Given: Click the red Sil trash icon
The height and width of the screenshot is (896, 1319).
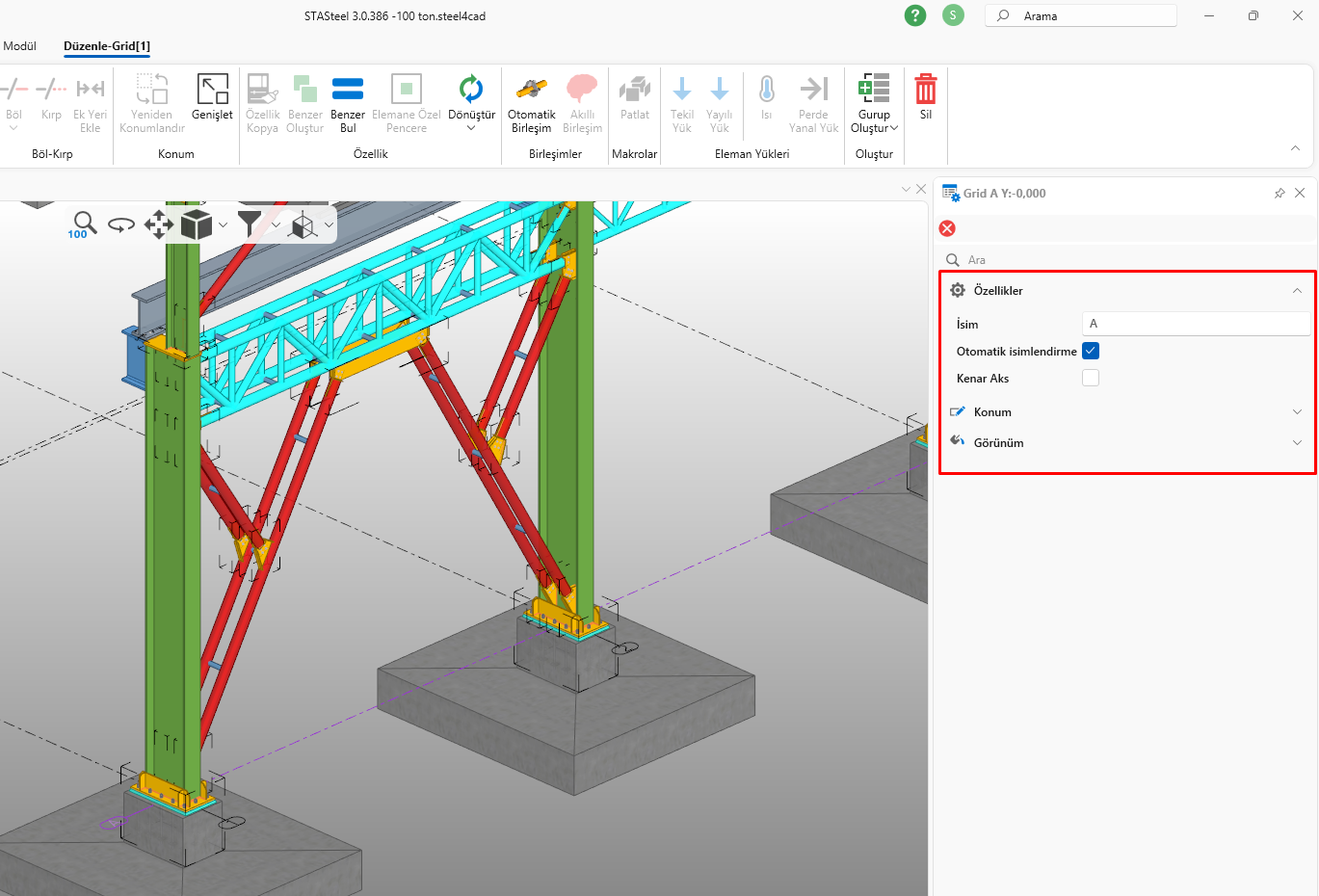Looking at the screenshot, I should click(925, 91).
